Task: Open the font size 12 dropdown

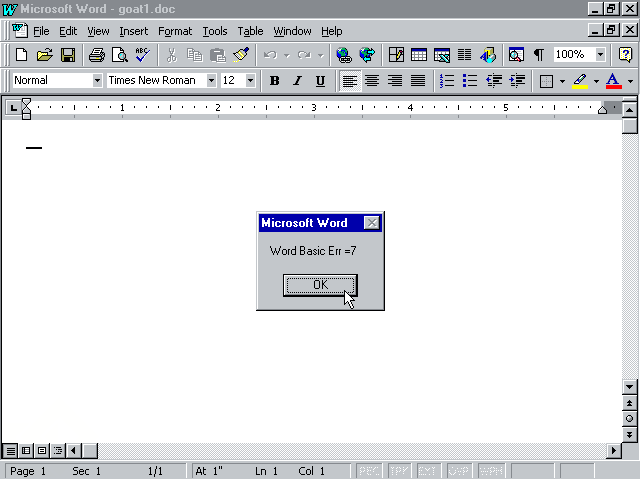Action: [250, 80]
